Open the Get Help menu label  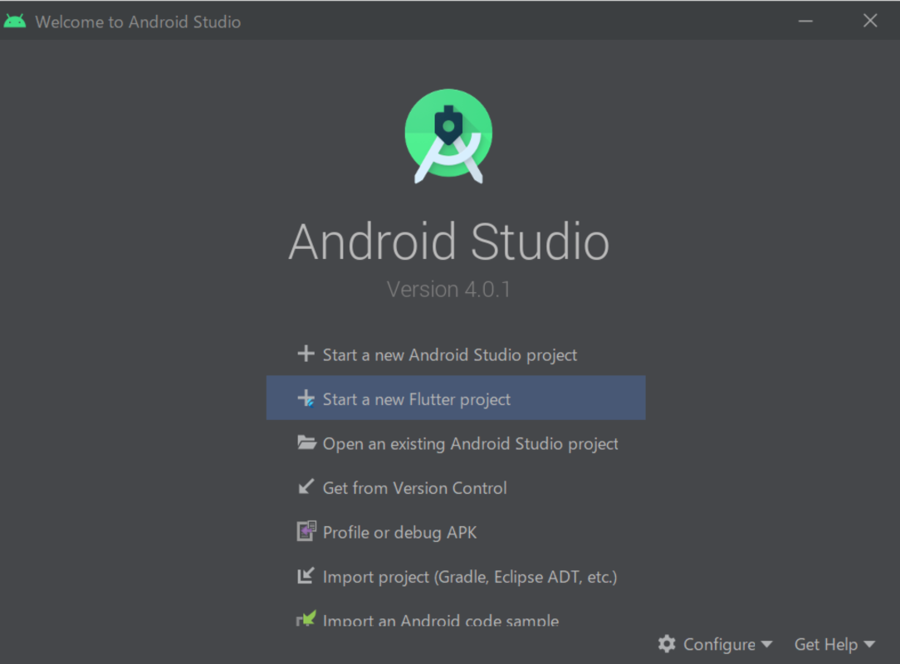point(826,644)
